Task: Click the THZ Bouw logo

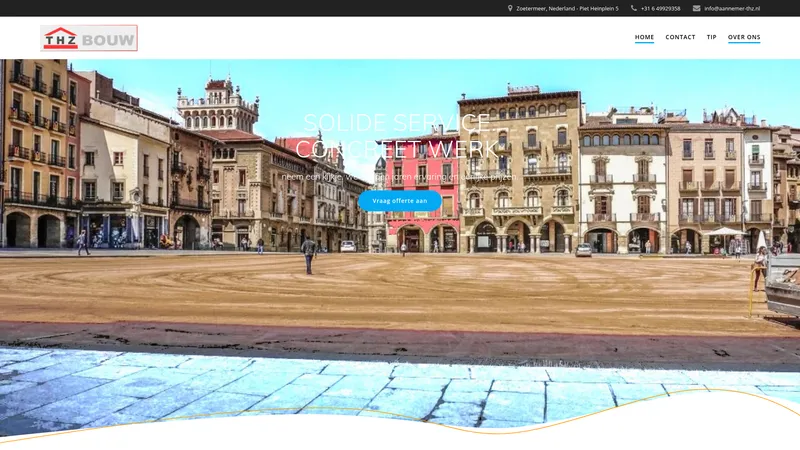Action: coord(89,38)
